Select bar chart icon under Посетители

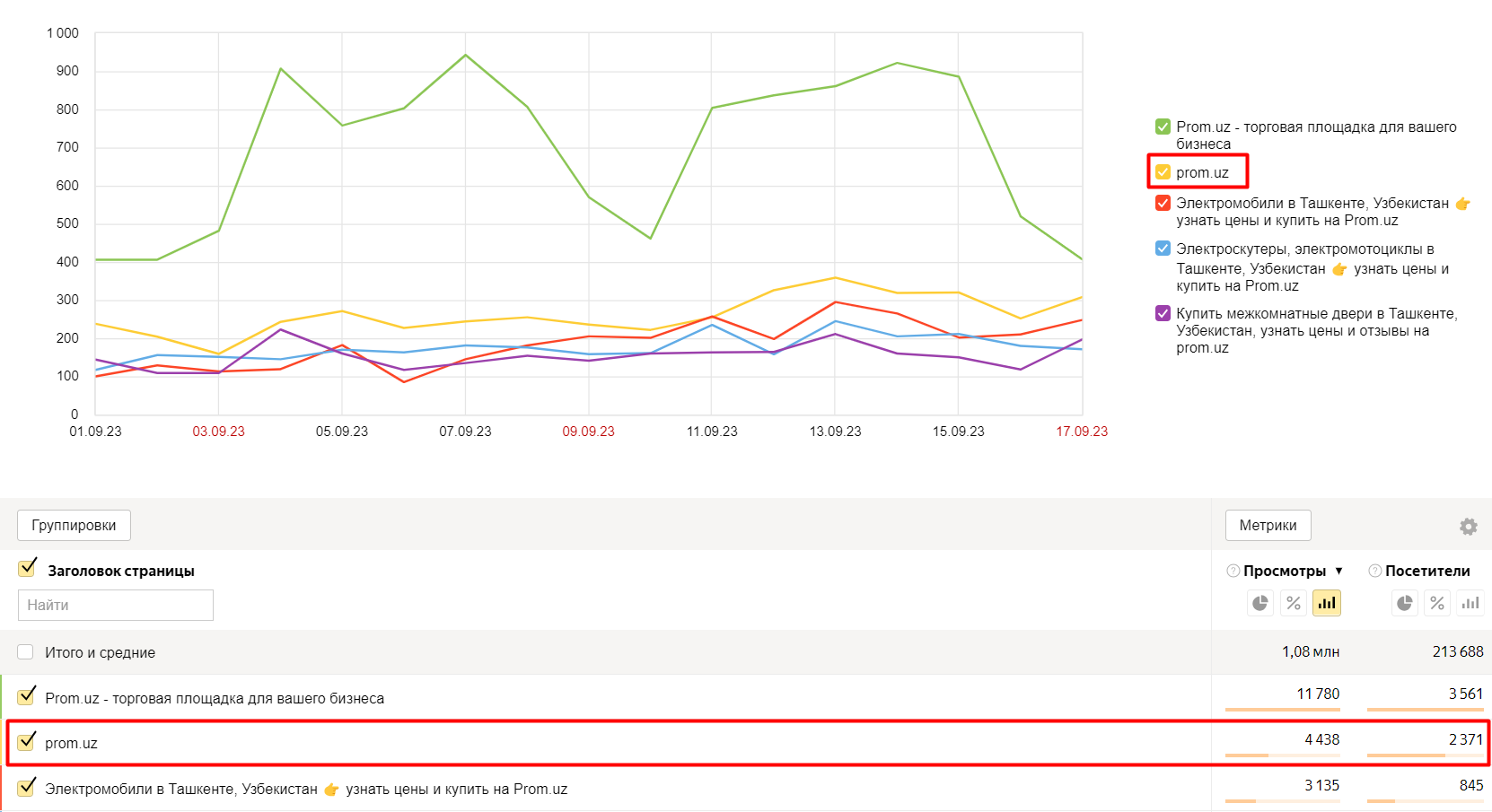pyautogui.click(x=1470, y=603)
